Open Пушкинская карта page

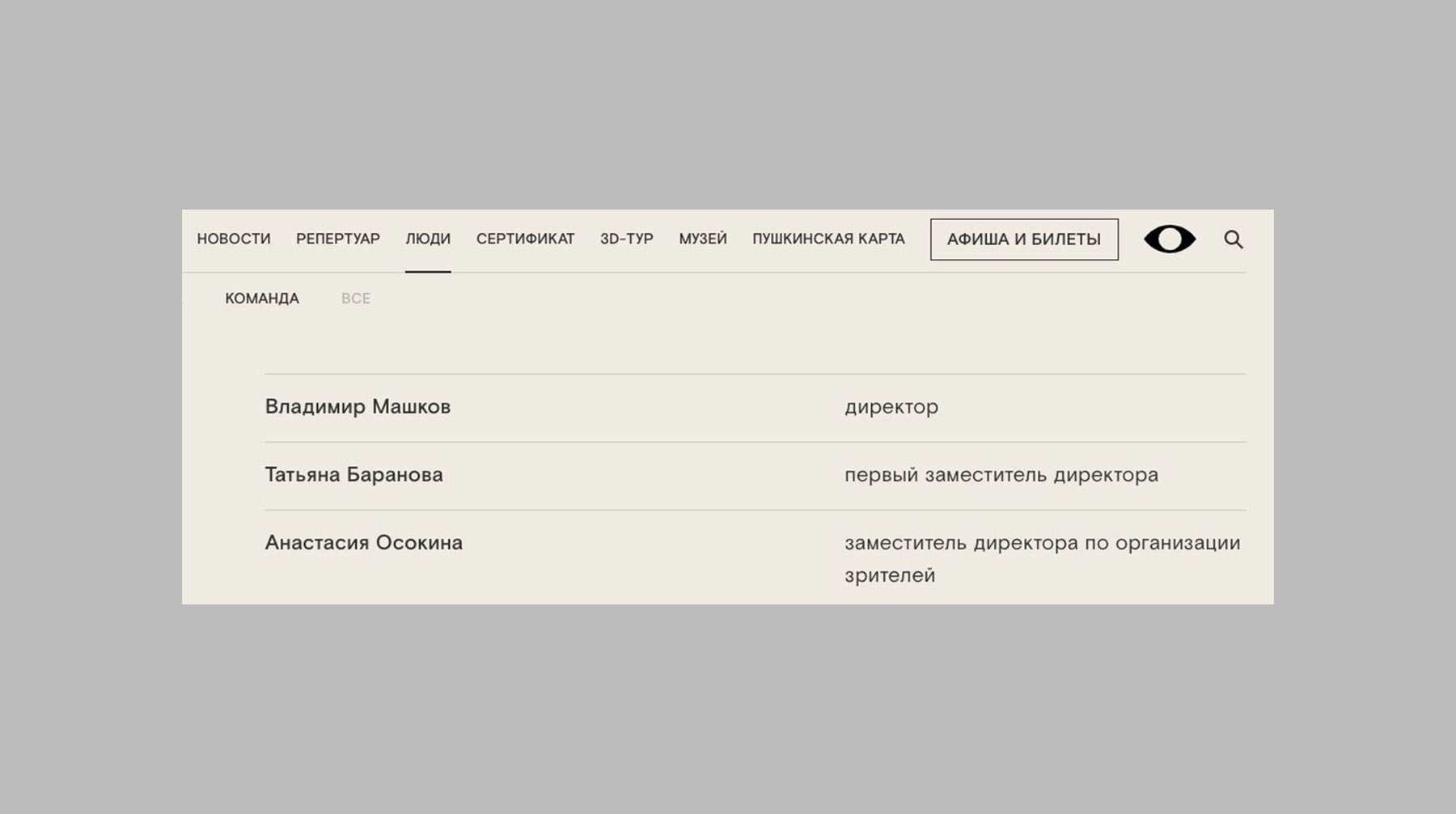828,240
